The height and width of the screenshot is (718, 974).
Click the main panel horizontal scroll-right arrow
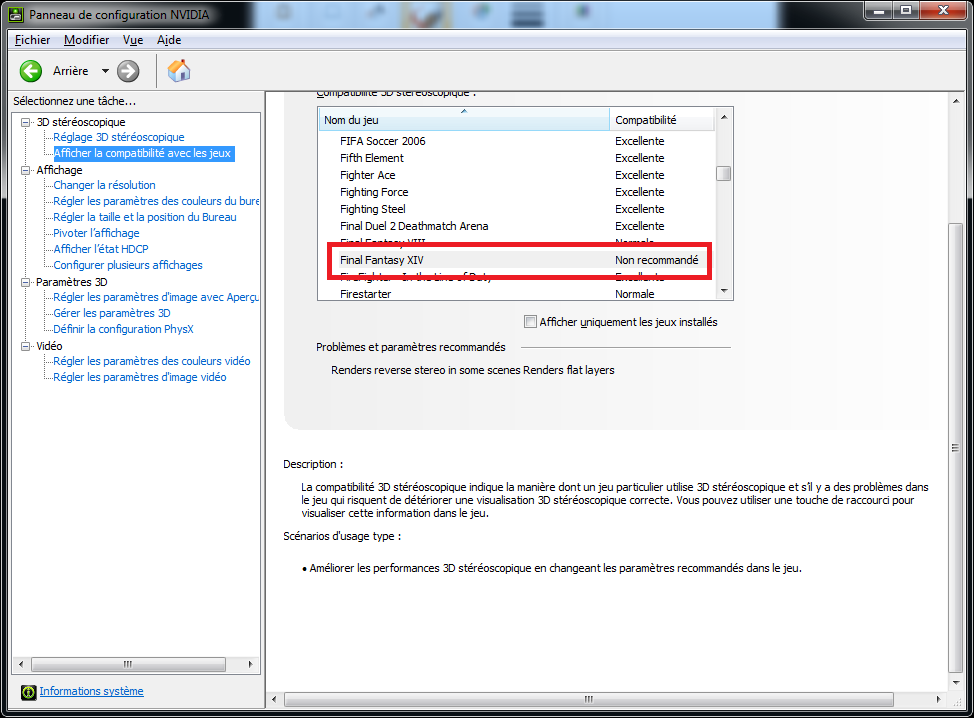(x=939, y=699)
